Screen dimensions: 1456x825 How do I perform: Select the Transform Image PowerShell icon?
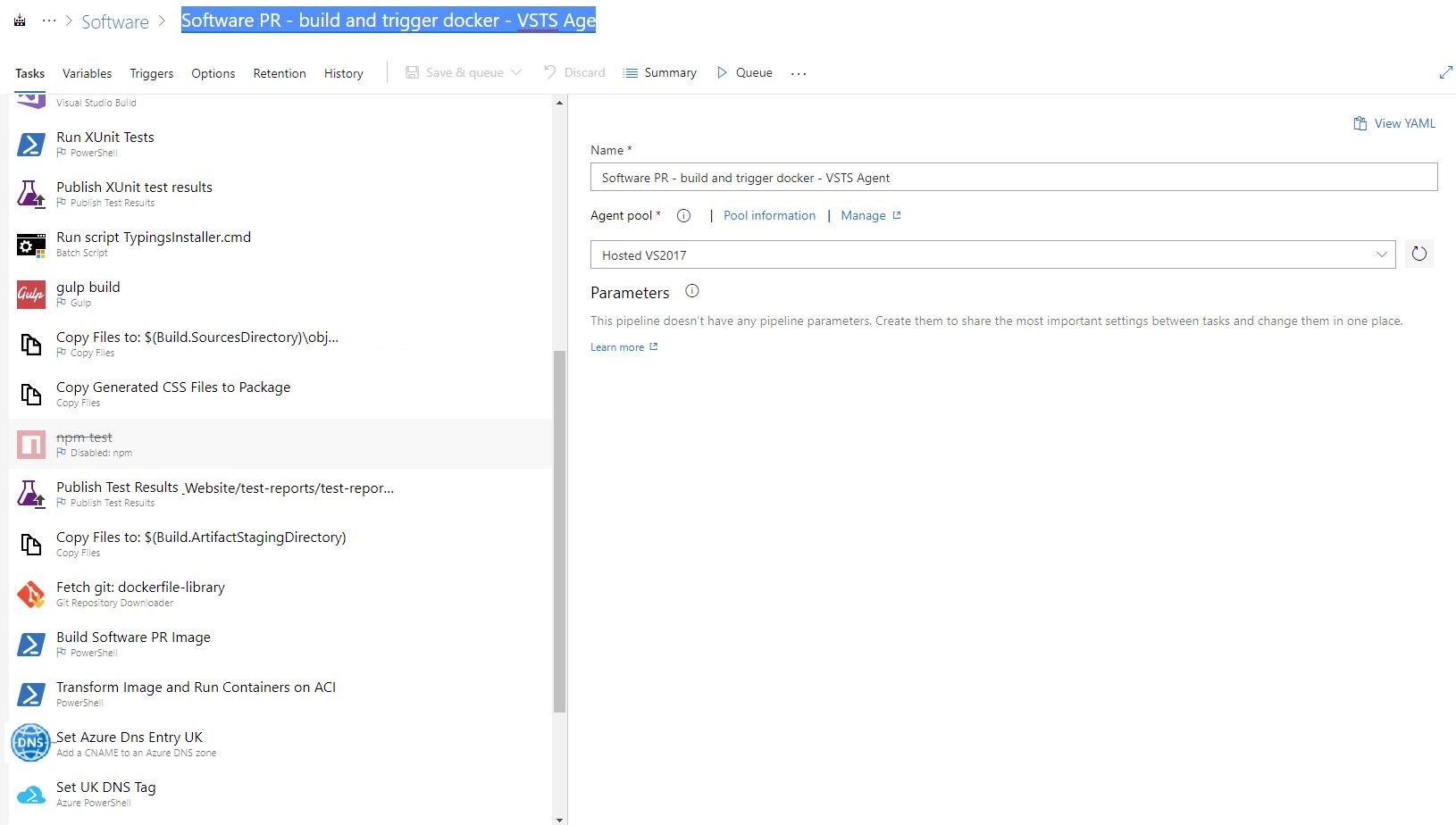pyautogui.click(x=31, y=694)
